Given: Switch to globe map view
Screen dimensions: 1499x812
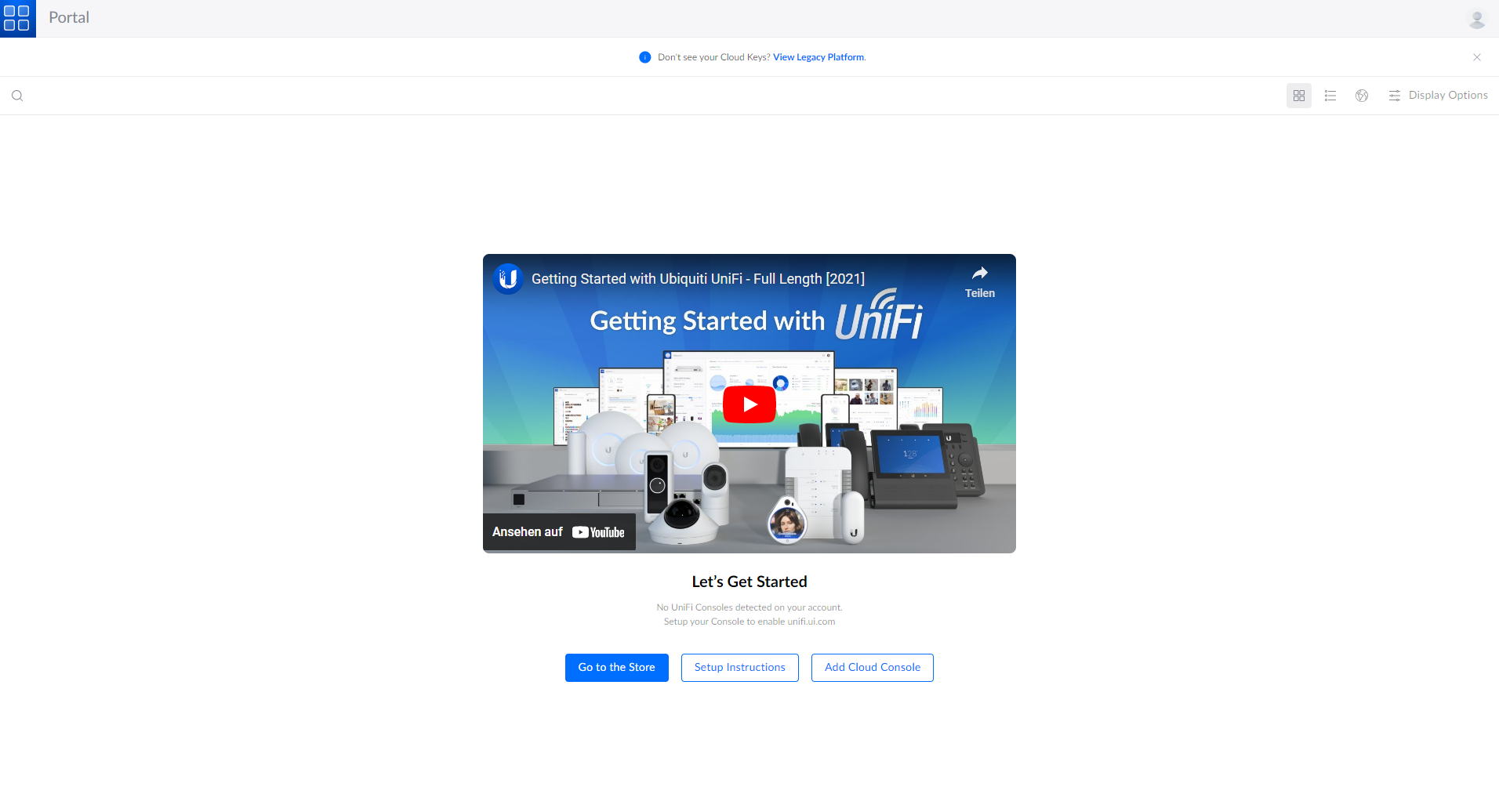Looking at the screenshot, I should click(x=1362, y=96).
